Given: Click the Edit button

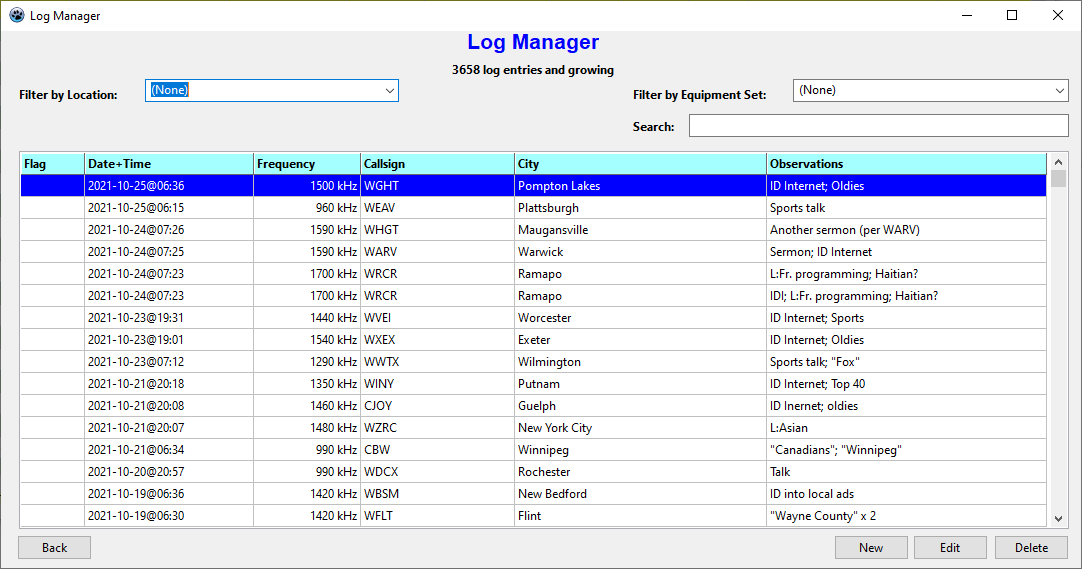Looking at the screenshot, I should tap(950, 548).
